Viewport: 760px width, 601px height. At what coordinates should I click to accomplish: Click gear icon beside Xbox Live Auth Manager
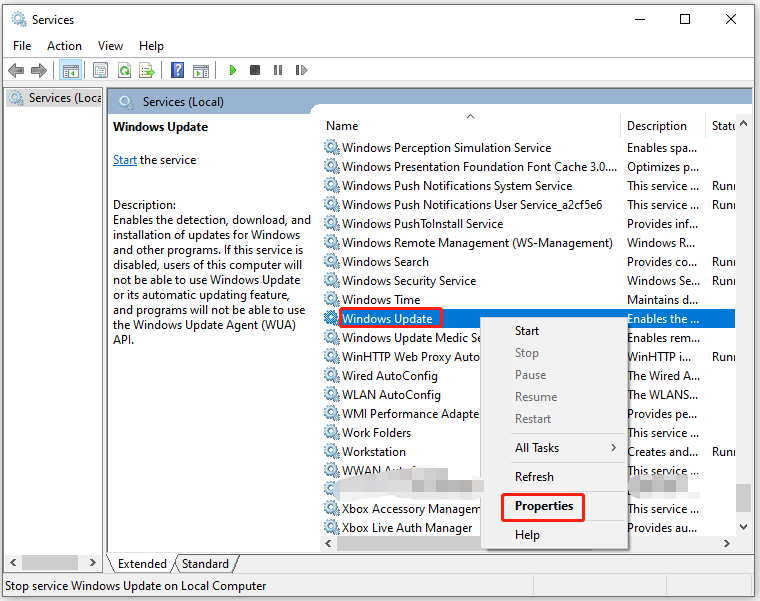[332, 527]
